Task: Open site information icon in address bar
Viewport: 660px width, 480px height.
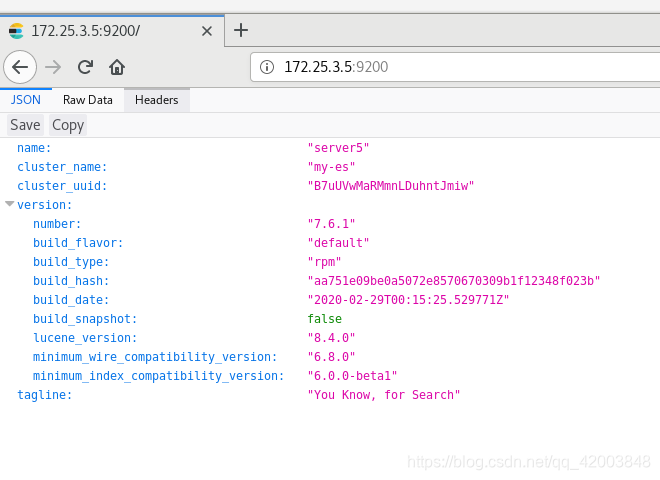Action: click(x=267, y=67)
